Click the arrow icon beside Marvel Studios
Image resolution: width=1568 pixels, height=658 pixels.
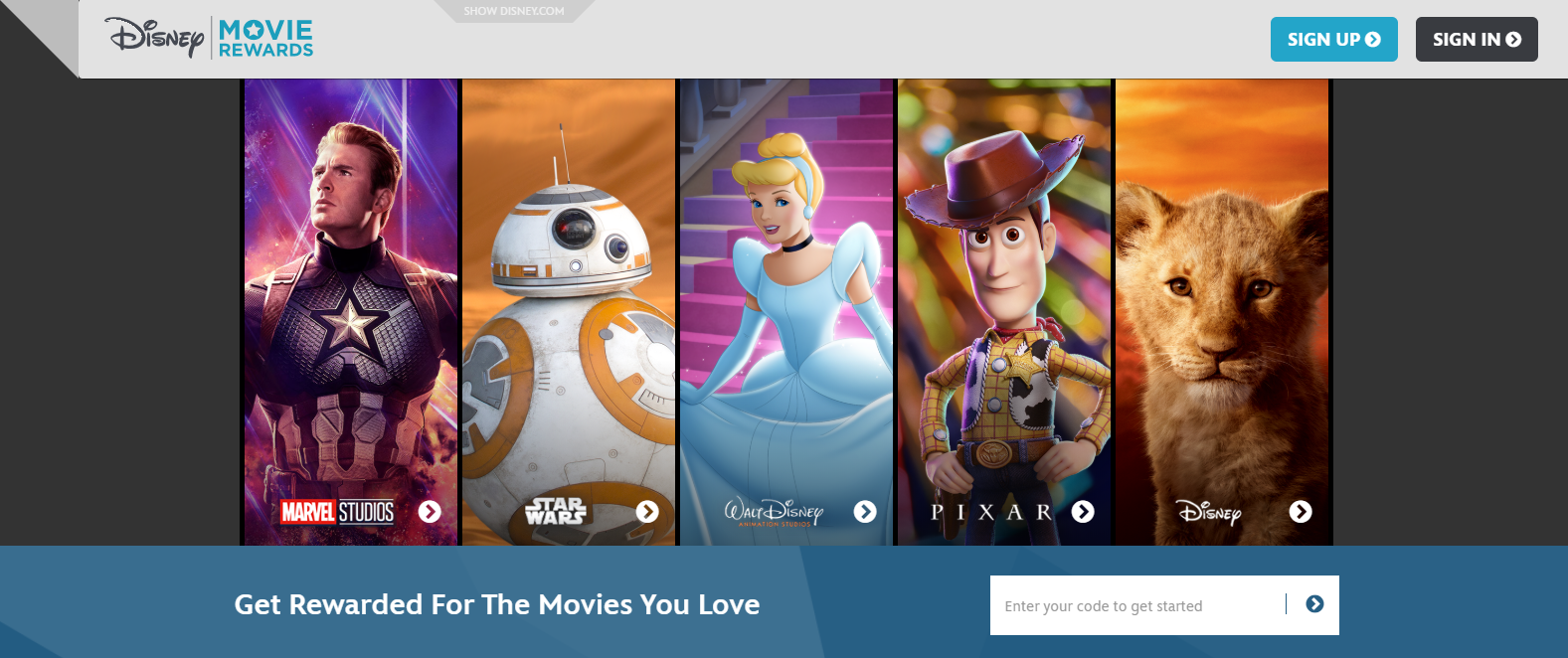click(430, 511)
